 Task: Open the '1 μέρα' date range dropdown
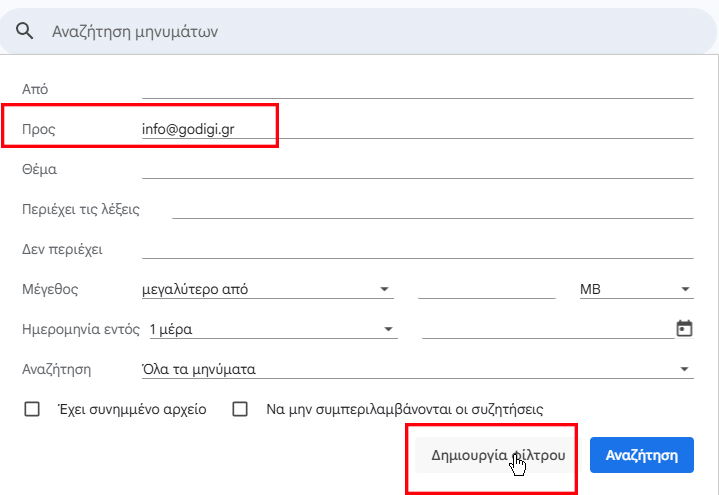click(x=271, y=329)
